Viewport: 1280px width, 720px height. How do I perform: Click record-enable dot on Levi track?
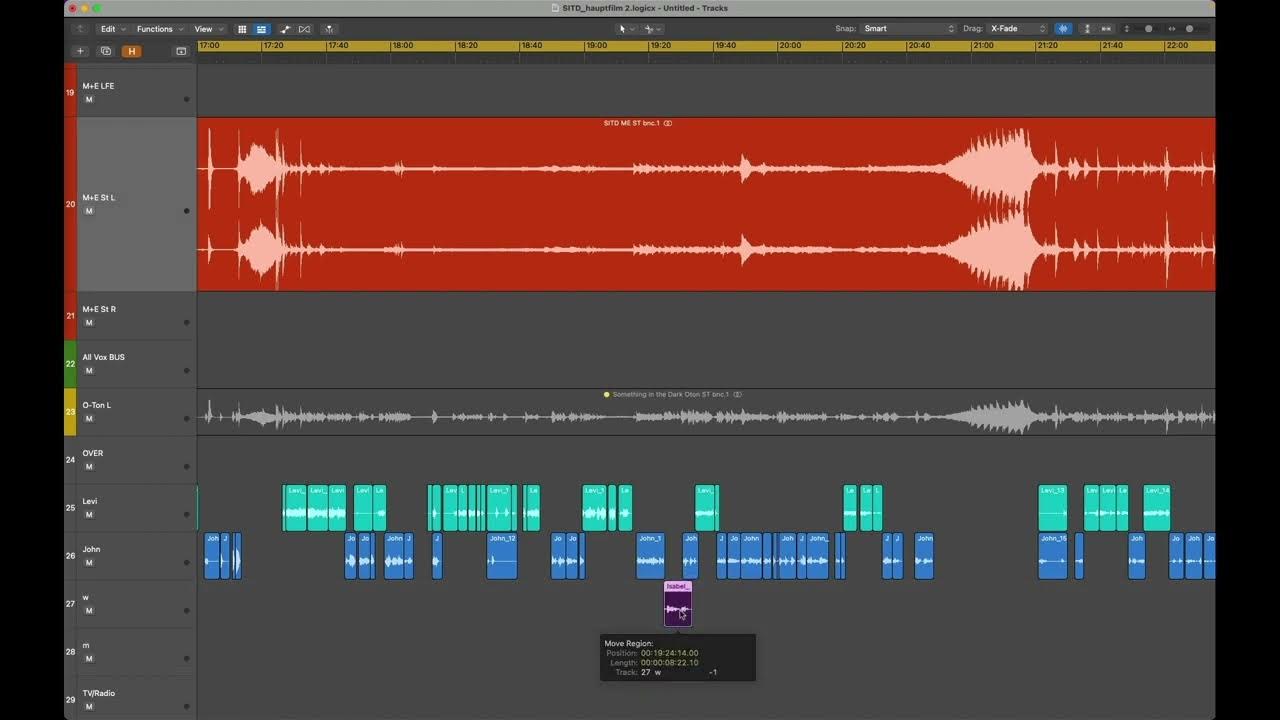pos(186,515)
